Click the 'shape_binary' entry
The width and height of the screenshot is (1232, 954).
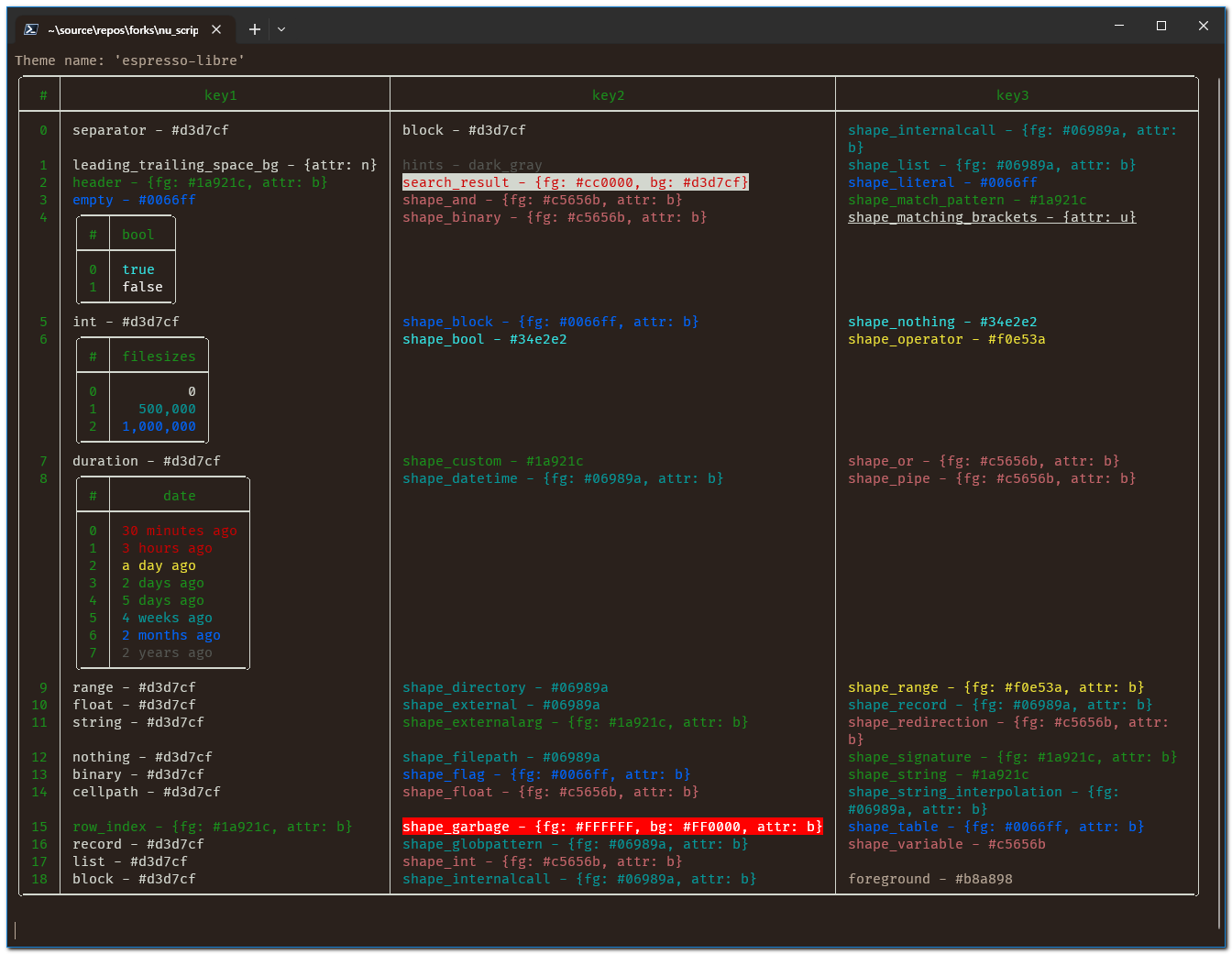click(555, 217)
